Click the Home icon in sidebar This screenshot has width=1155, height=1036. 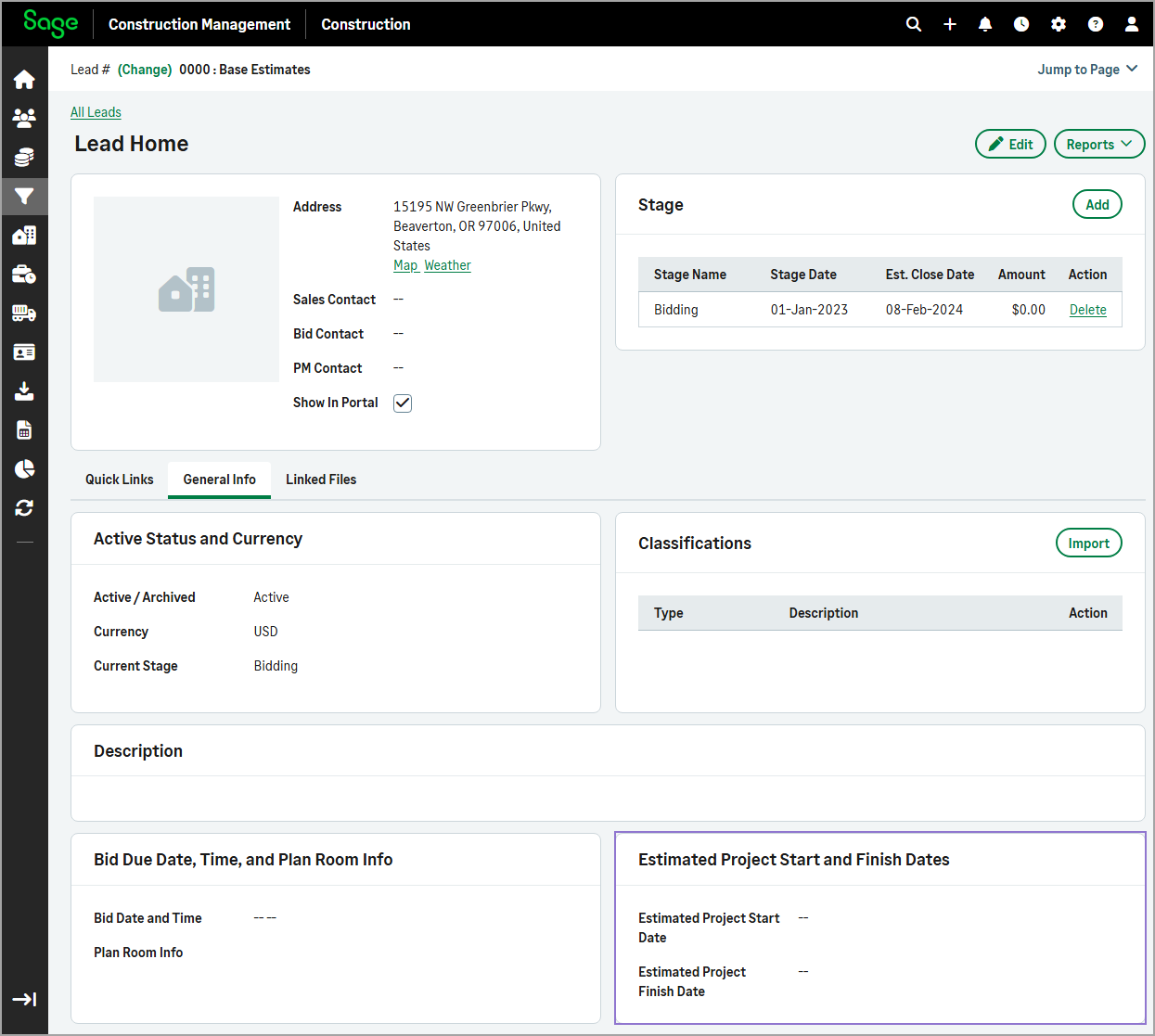(24, 80)
